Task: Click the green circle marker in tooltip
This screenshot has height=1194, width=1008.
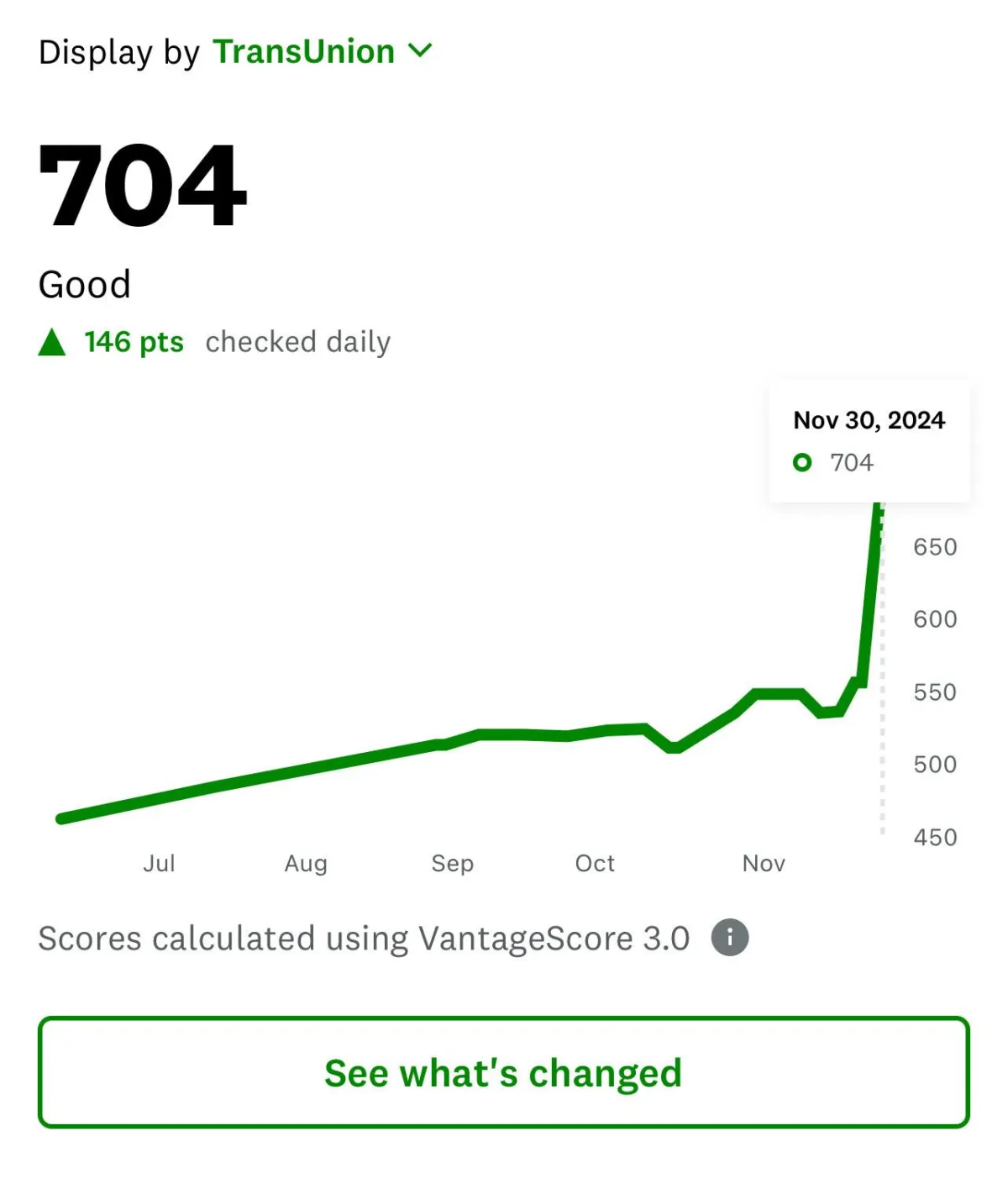Action: (802, 462)
